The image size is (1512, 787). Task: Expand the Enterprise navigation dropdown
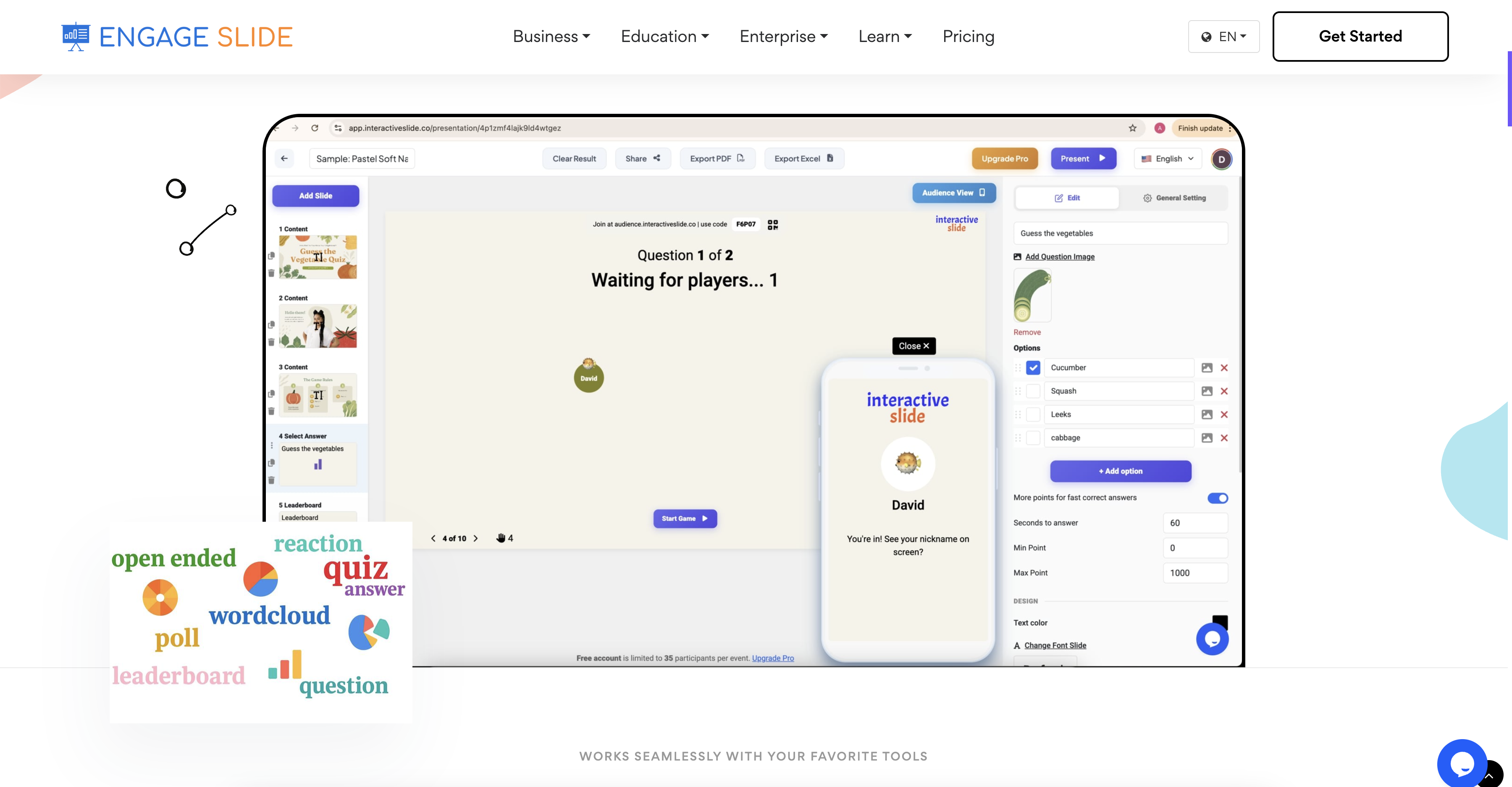click(x=783, y=37)
